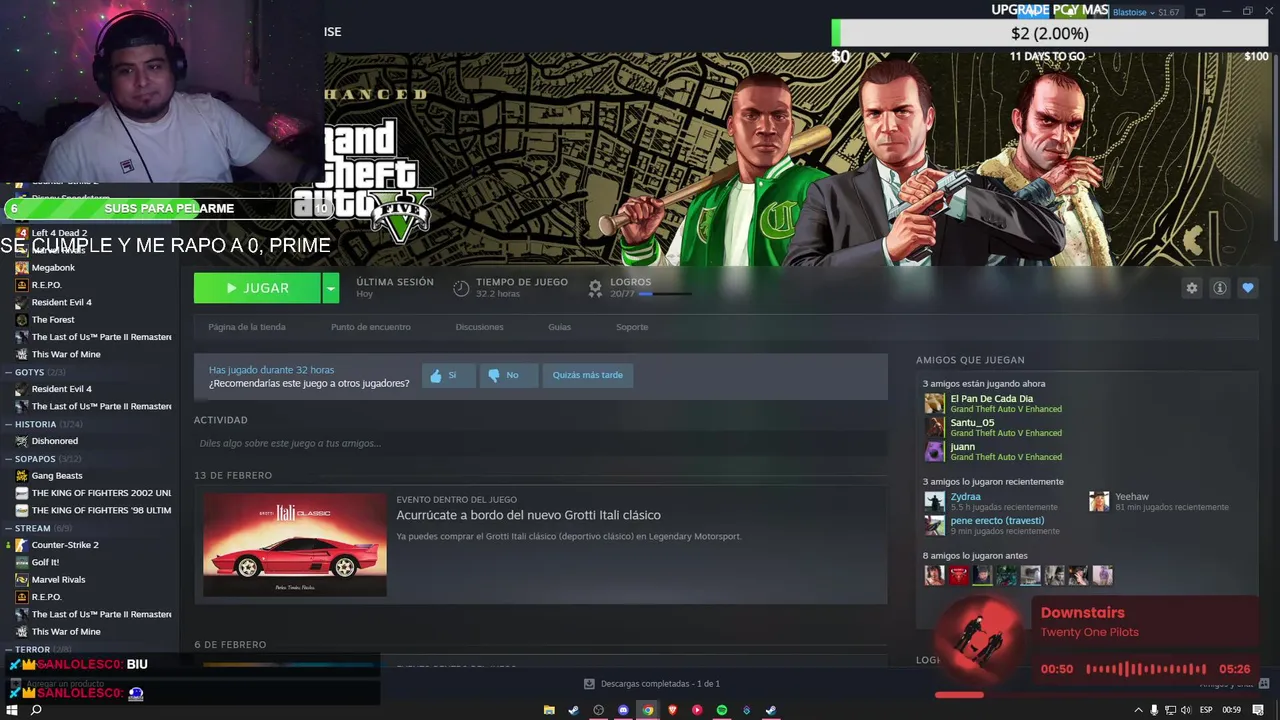Collapse the SOPAPOS library category

(x=9, y=459)
